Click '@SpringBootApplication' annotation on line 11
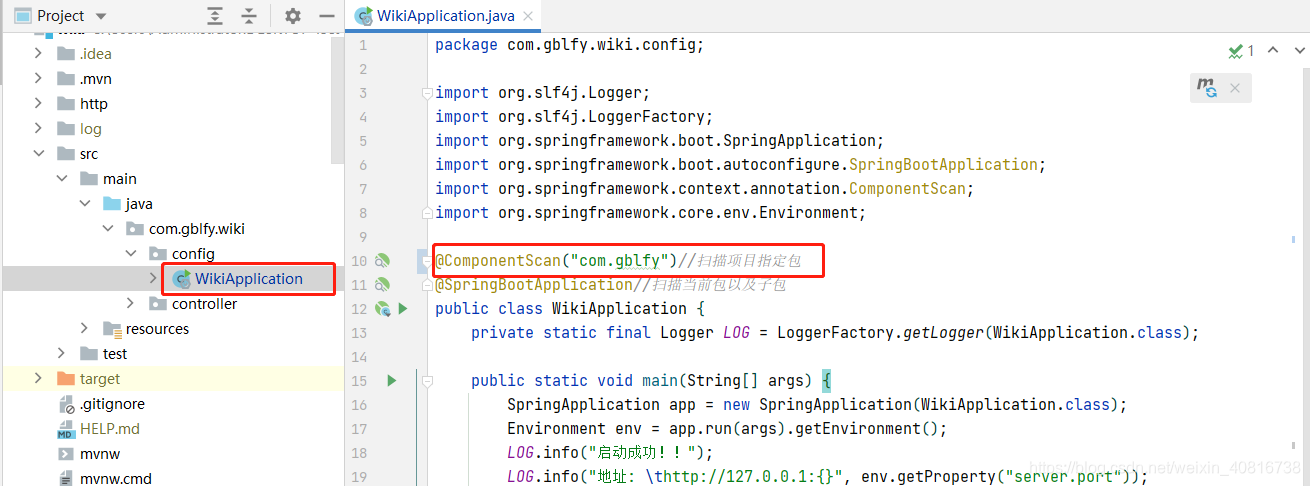 coord(535,285)
